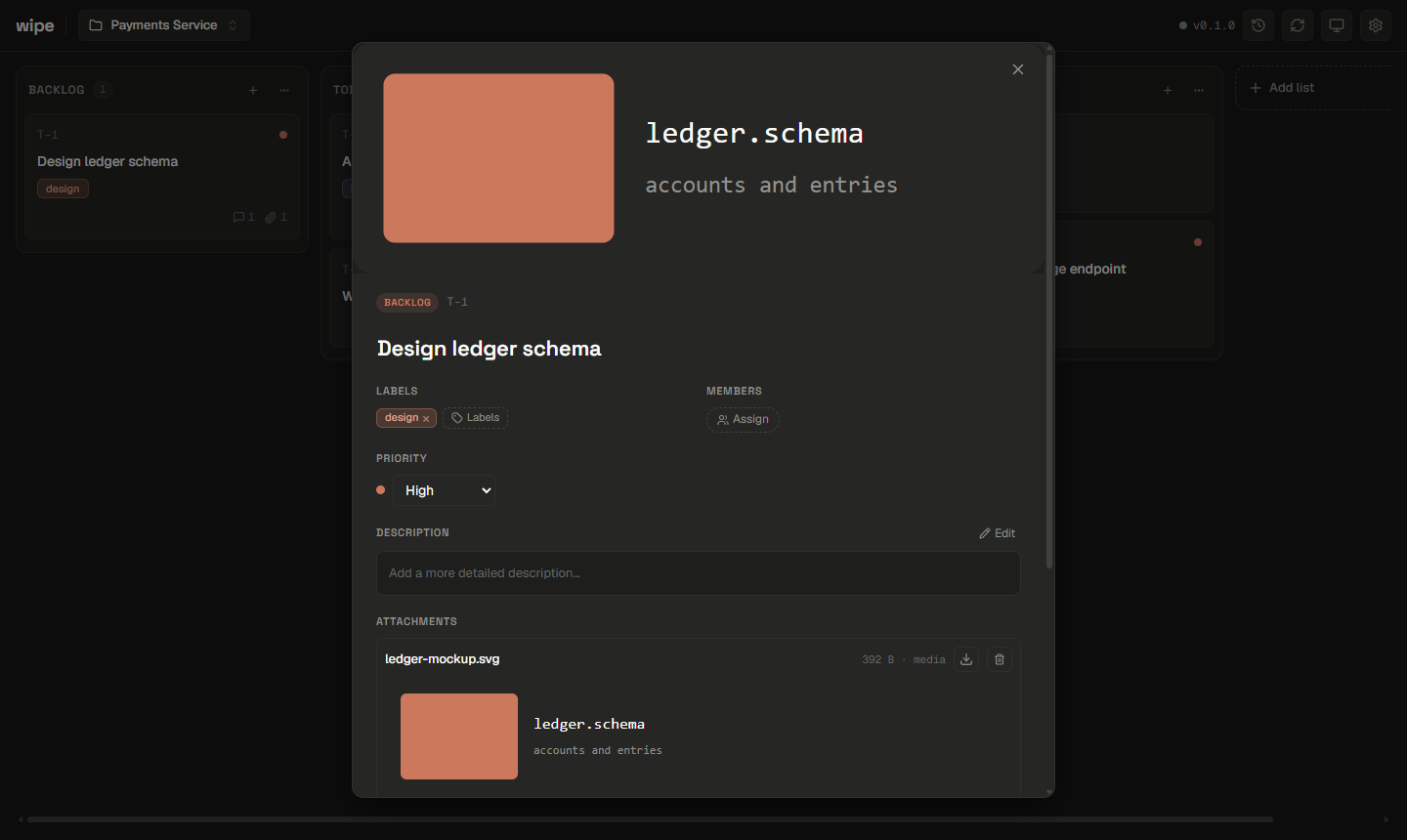This screenshot has height=840, width=1407.
Task: Click the BACKLOG status badge
Action: pyautogui.click(x=407, y=303)
